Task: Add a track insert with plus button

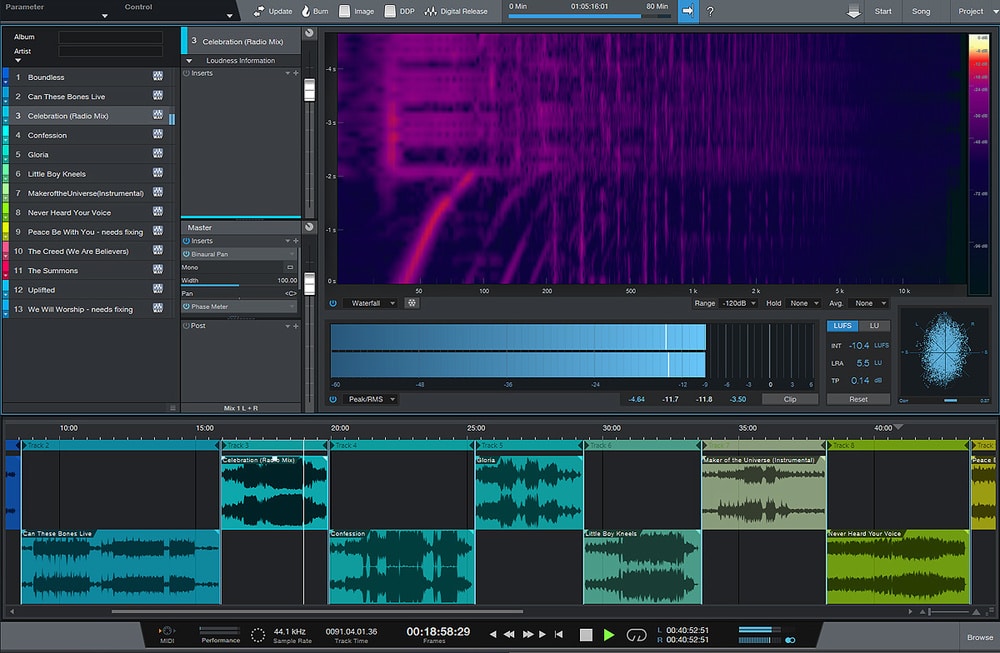Action: [296, 73]
